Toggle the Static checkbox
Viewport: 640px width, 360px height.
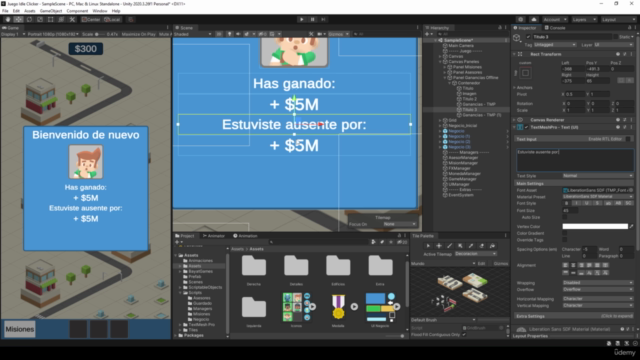pos(616,37)
